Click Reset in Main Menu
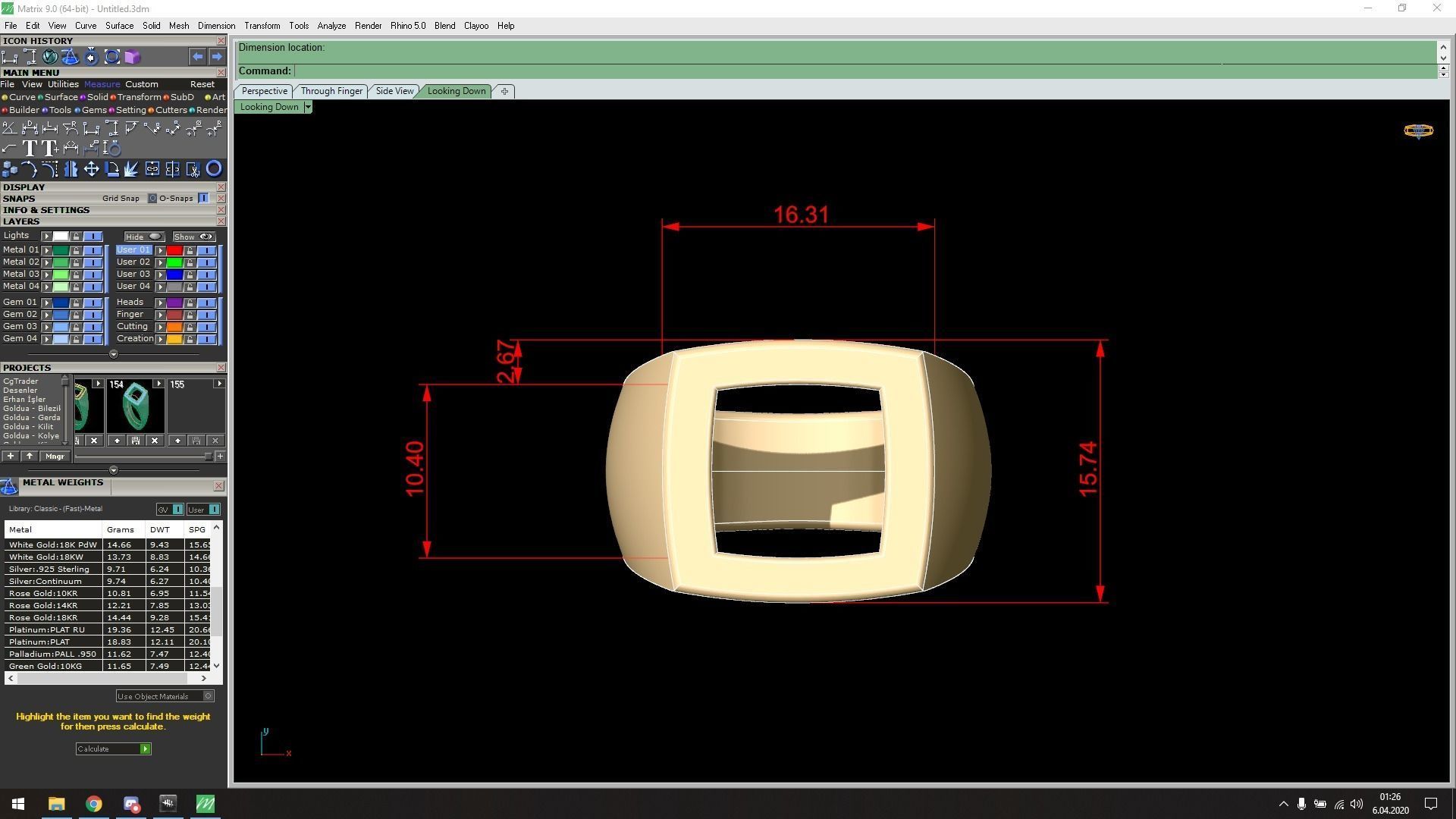The width and height of the screenshot is (1456, 819). (202, 84)
